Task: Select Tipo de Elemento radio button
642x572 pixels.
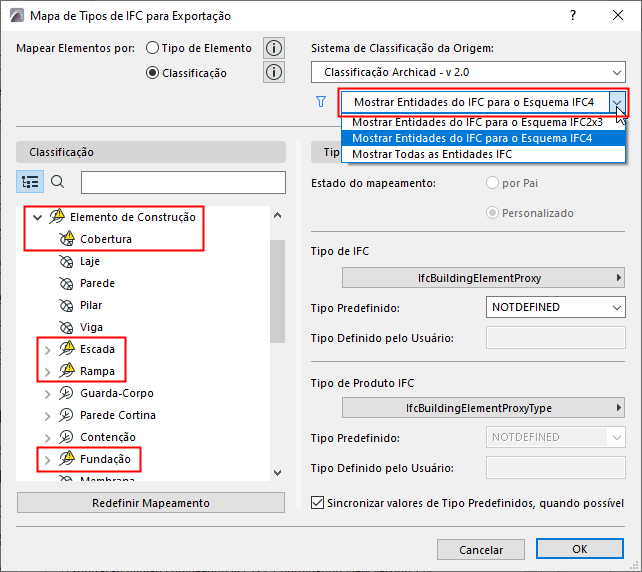Action: pos(152,48)
